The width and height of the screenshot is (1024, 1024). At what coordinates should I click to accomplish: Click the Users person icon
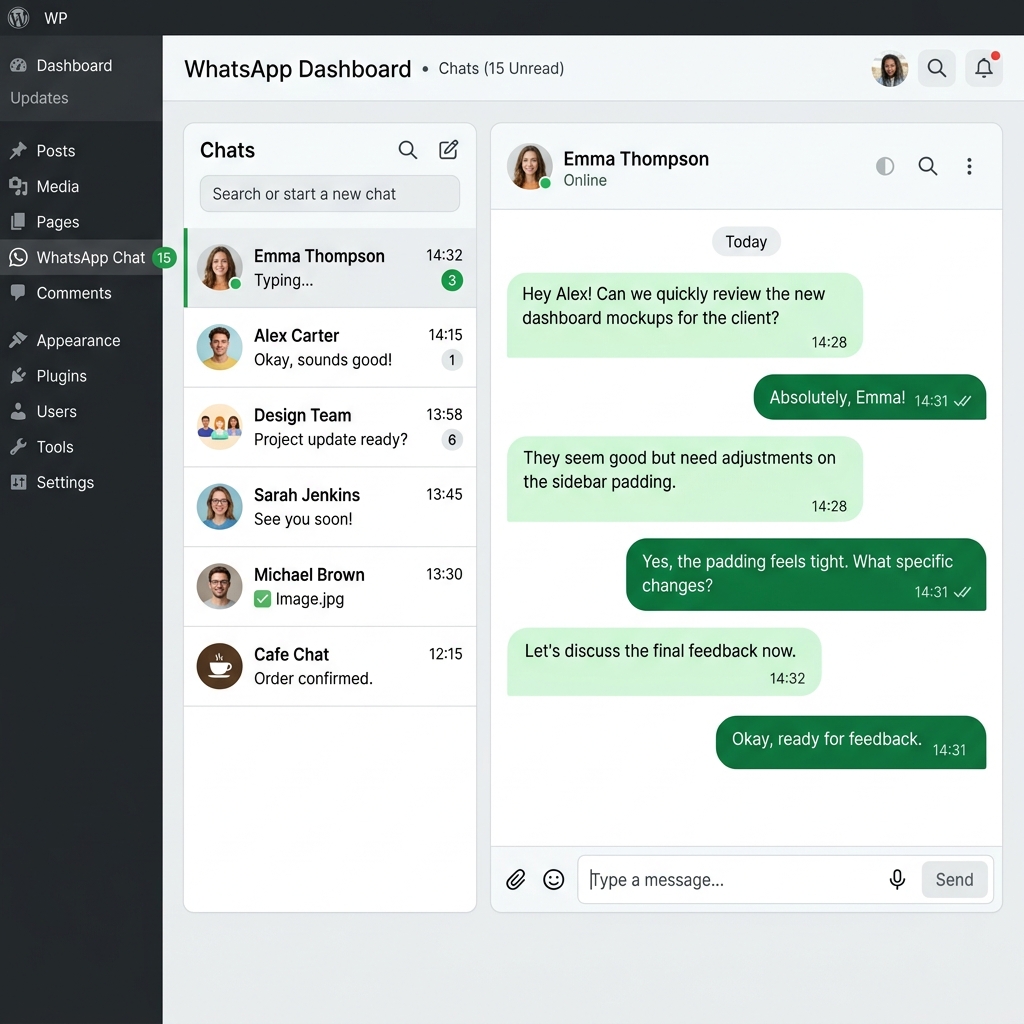18,411
